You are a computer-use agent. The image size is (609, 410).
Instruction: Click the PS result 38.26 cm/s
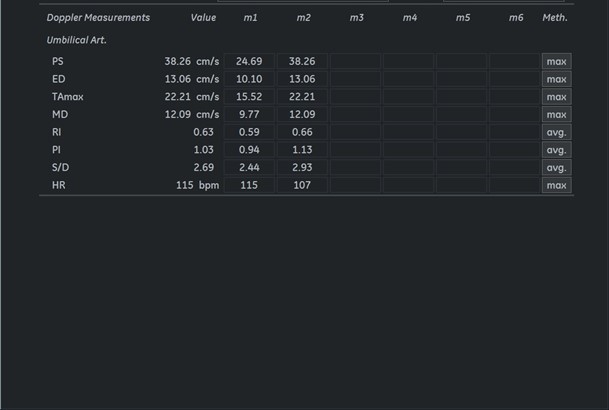[x=192, y=61]
